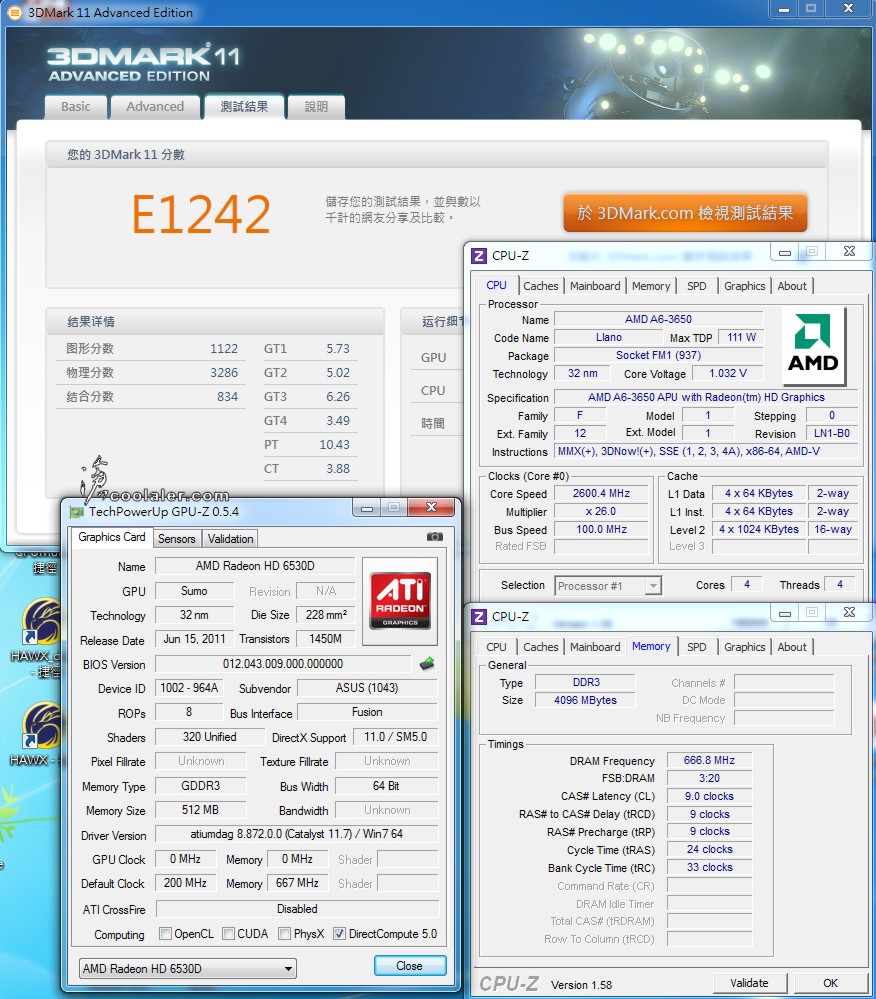876x999 pixels.
Task: Click the Core Speed value 2600.4 MHz
Action: (x=601, y=493)
